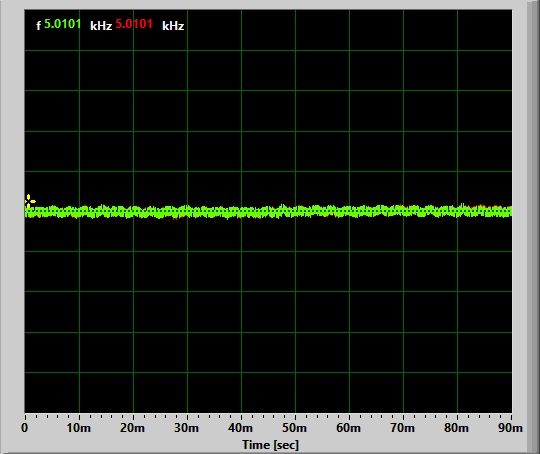Click the 80m time axis label

click(456, 428)
